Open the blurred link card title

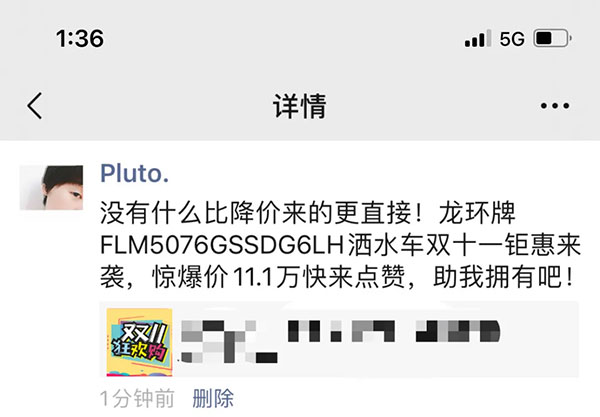click(x=340, y=331)
